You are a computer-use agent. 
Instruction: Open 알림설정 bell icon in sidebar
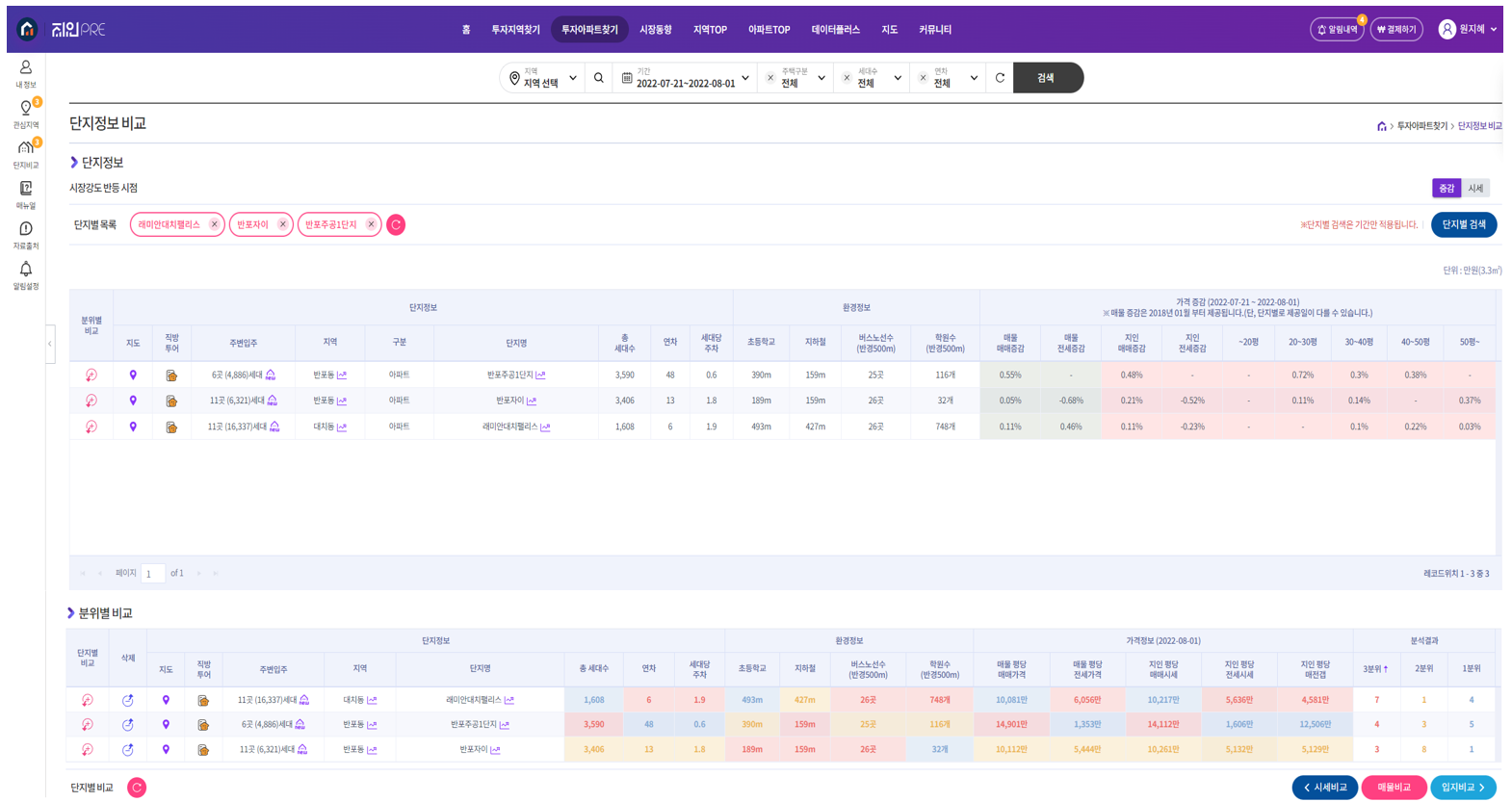(26, 275)
